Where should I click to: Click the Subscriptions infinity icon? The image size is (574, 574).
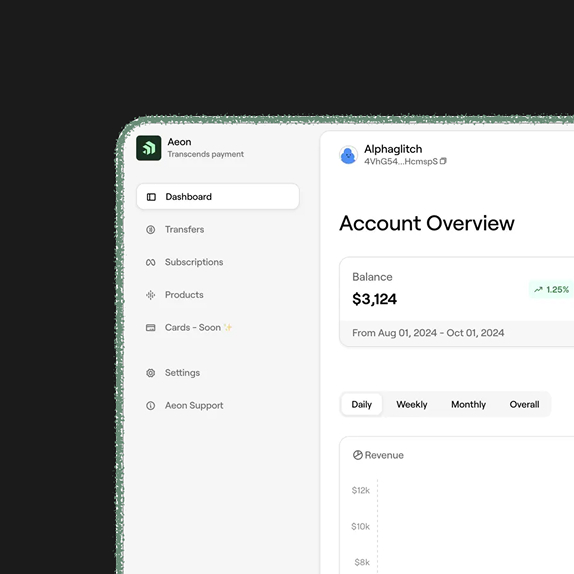click(150, 262)
